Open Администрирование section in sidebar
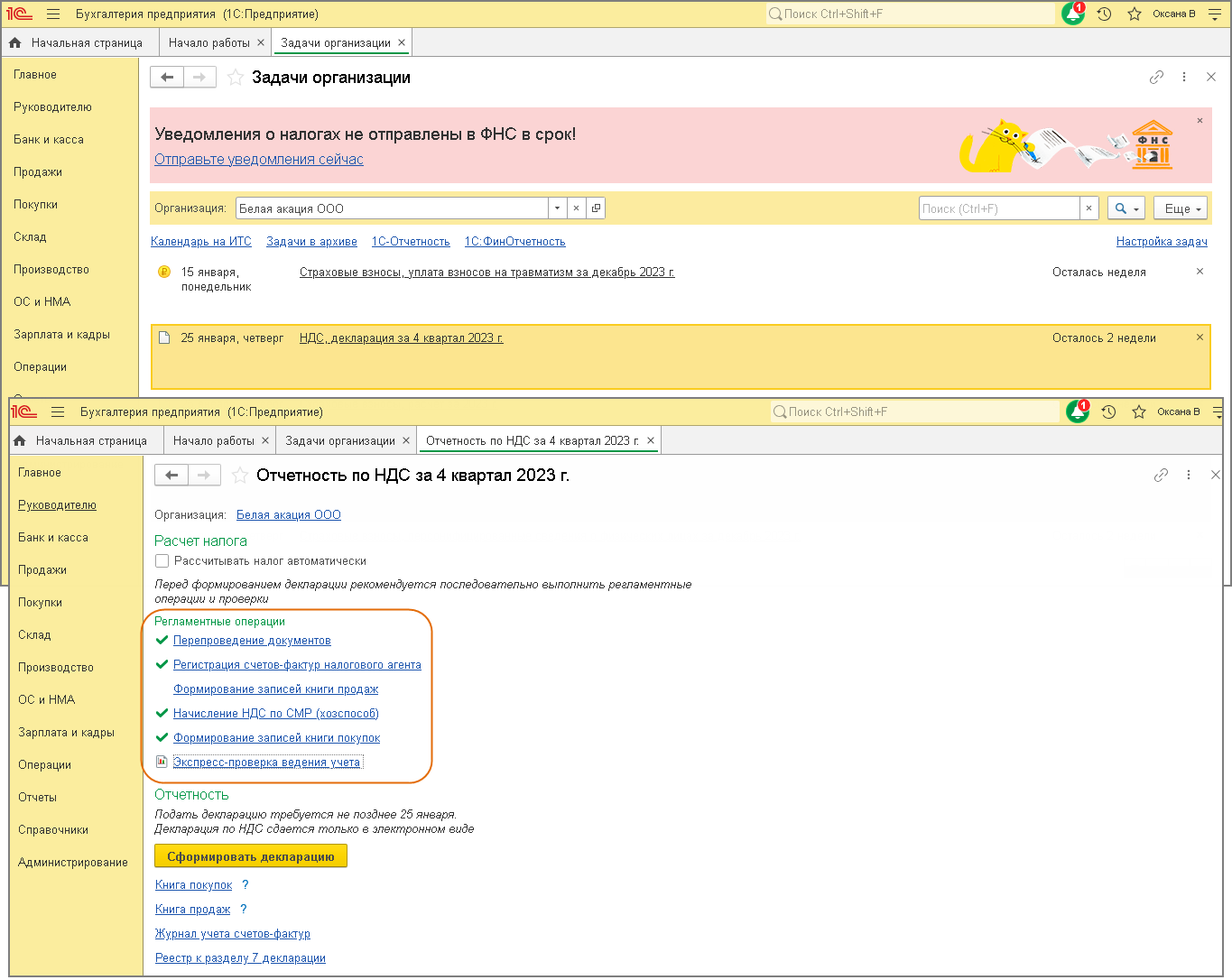 [73, 863]
